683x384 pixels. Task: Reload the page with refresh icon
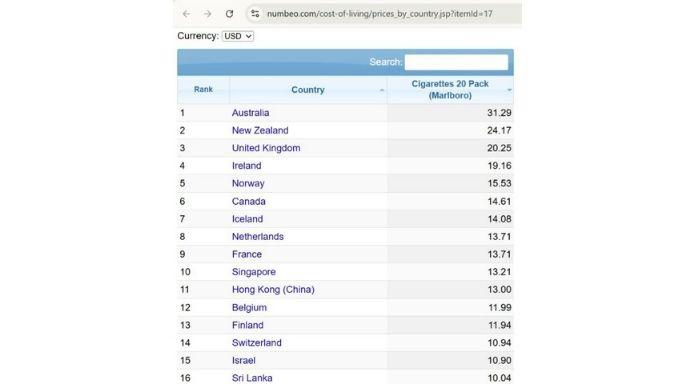pyautogui.click(x=229, y=14)
